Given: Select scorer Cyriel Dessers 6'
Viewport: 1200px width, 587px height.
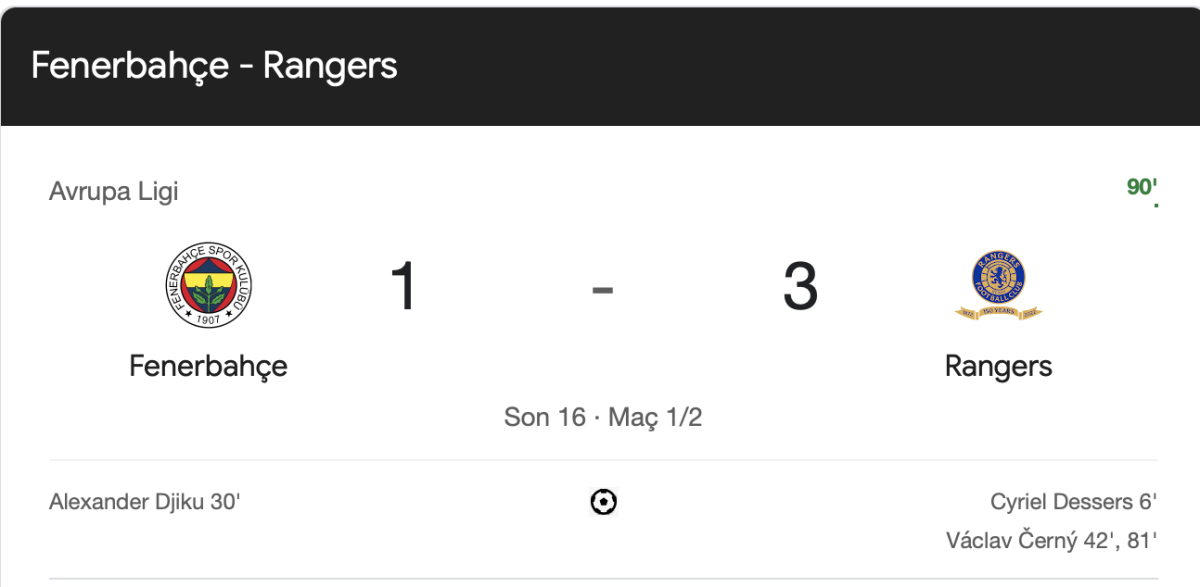Looking at the screenshot, I should pos(1074,501).
